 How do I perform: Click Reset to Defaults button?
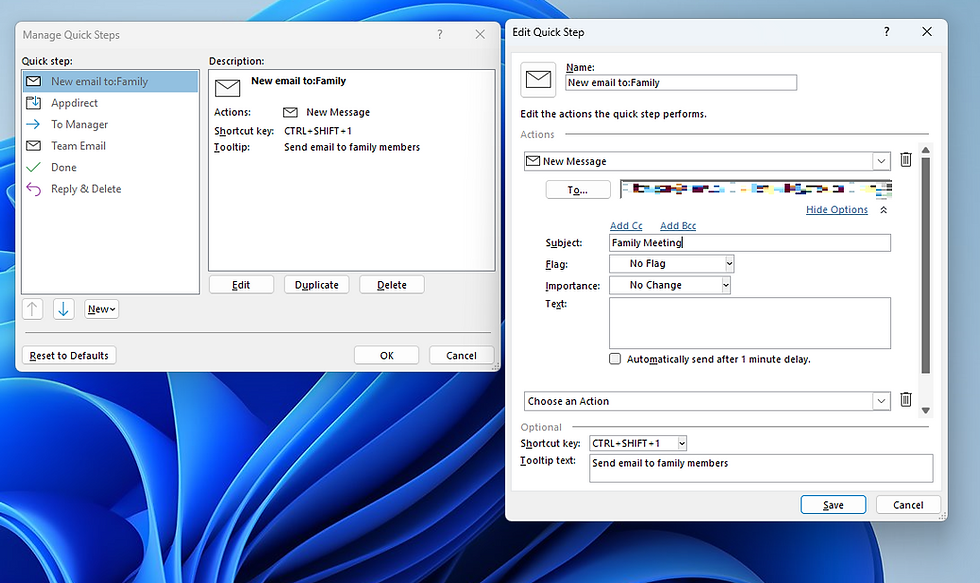(x=69, y=356)
